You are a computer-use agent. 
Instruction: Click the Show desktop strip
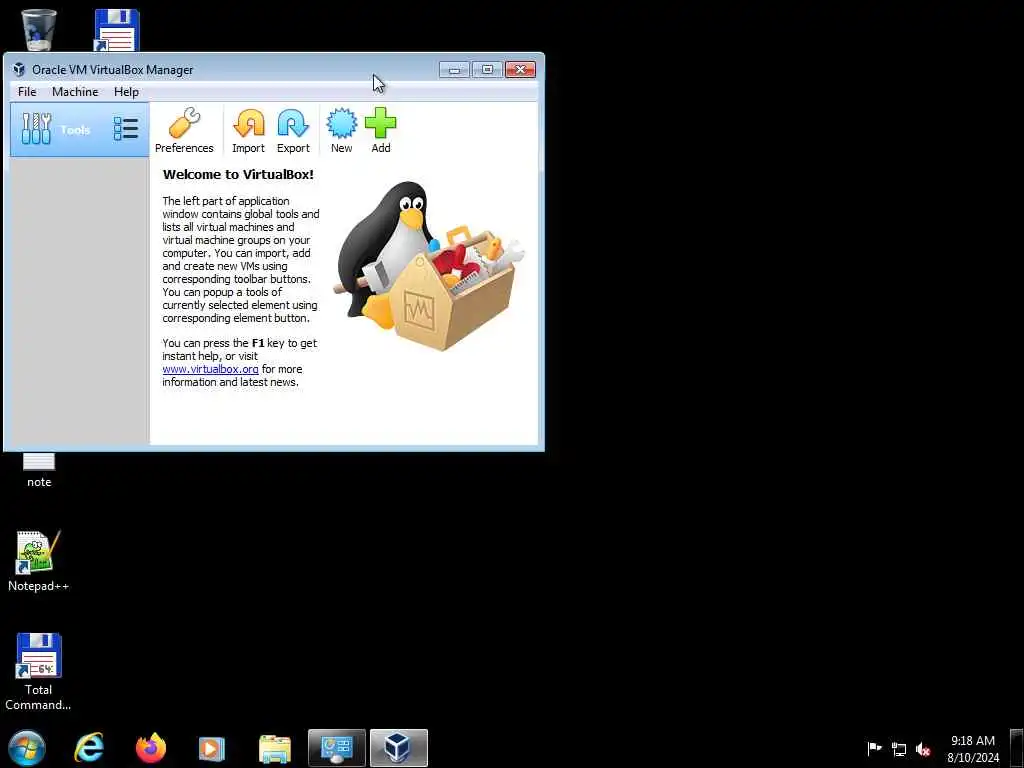[x=1017, y=748]
